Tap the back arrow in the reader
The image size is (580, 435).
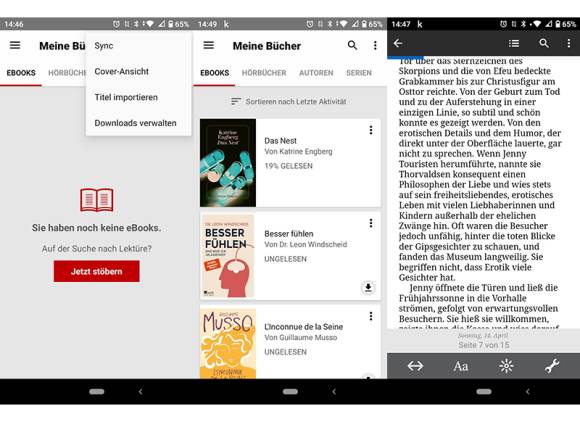point(398,44)
